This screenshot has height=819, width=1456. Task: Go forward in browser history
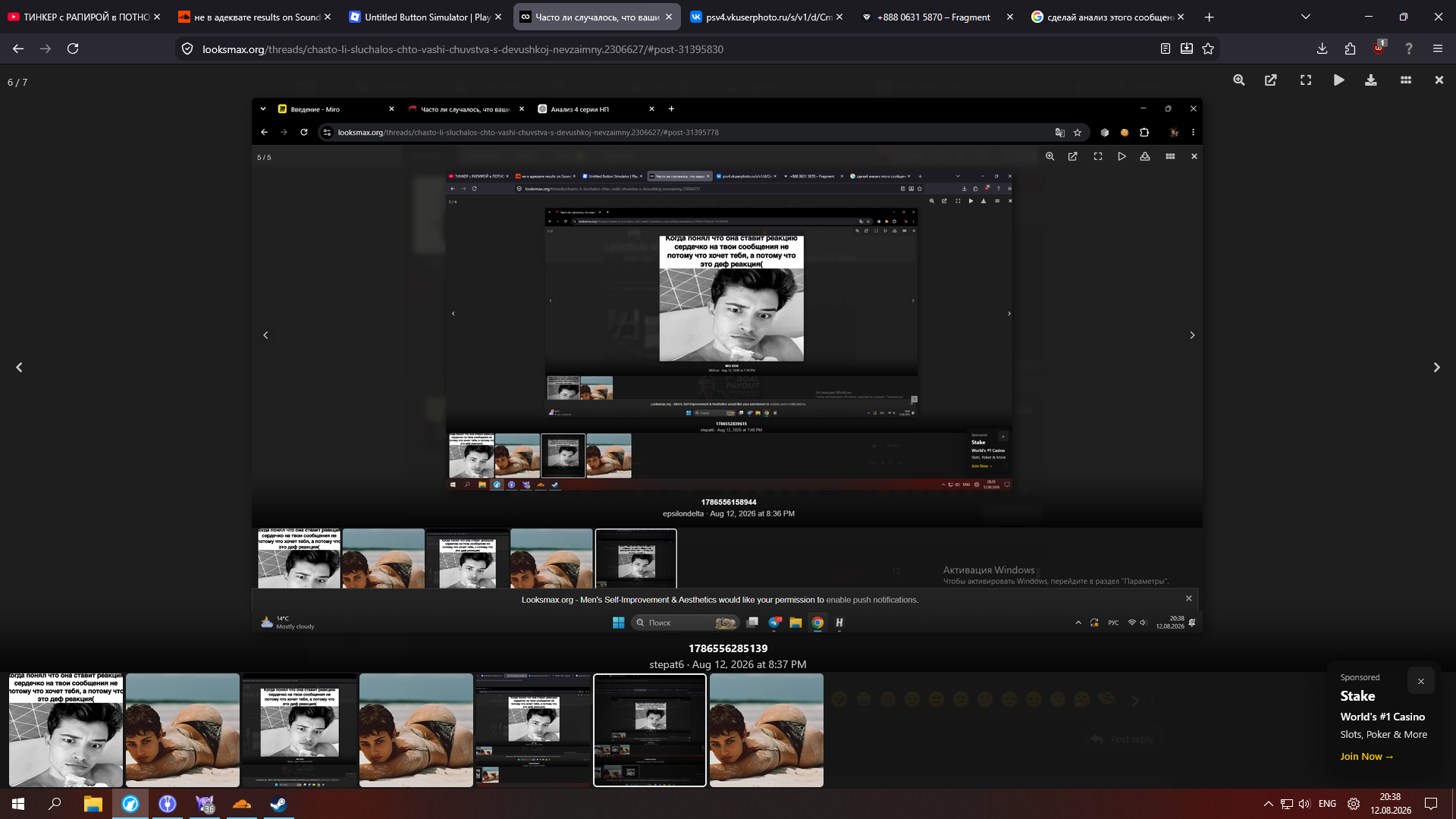click(45, 49)
